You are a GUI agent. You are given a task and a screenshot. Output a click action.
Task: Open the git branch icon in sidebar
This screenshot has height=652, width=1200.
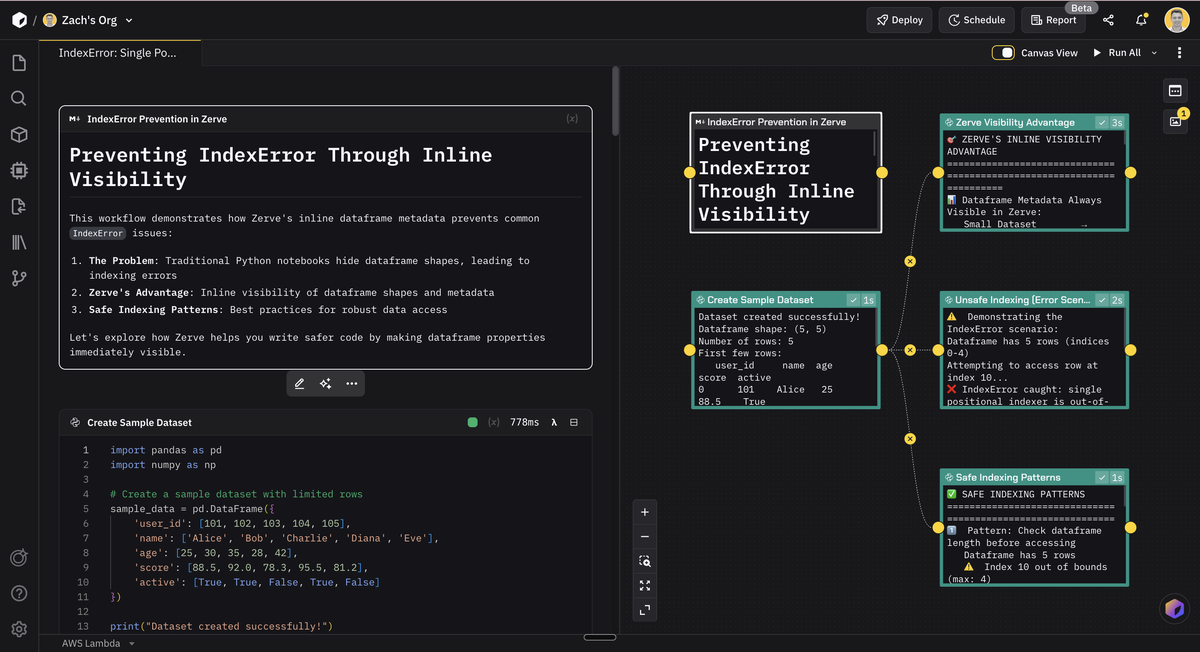(x=19, y=278)
